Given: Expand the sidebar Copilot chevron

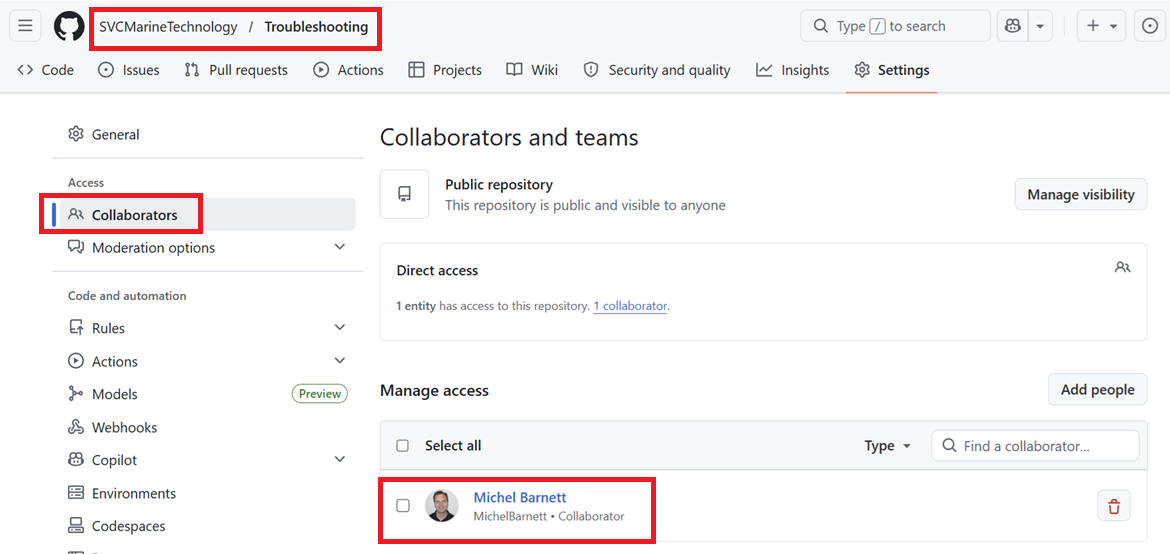Looking at the screenshot, I should [340, 460].
